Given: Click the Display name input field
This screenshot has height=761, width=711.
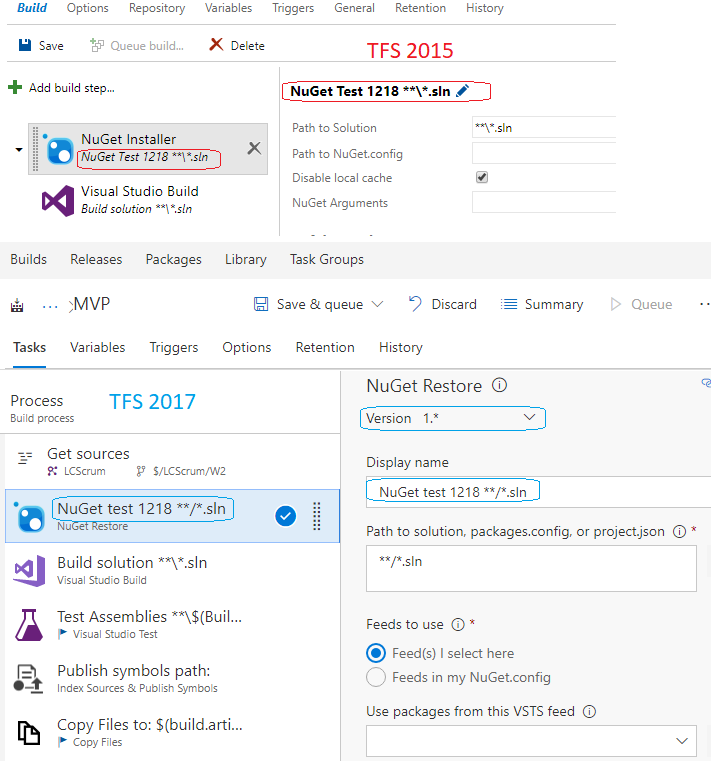Looking at the screenshot, I should click(538, 492).
